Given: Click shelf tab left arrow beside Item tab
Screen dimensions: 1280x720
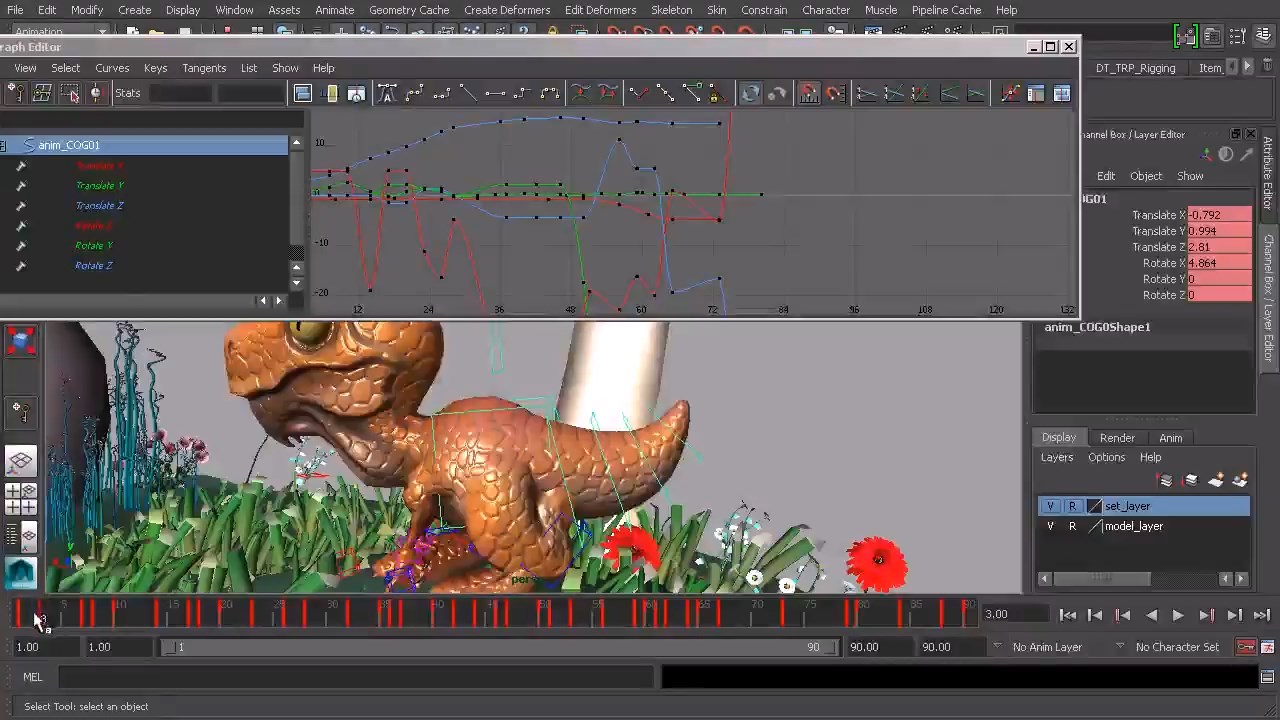Looking at the screenshot, I should pyautogui.click(x=1232, y=67).
